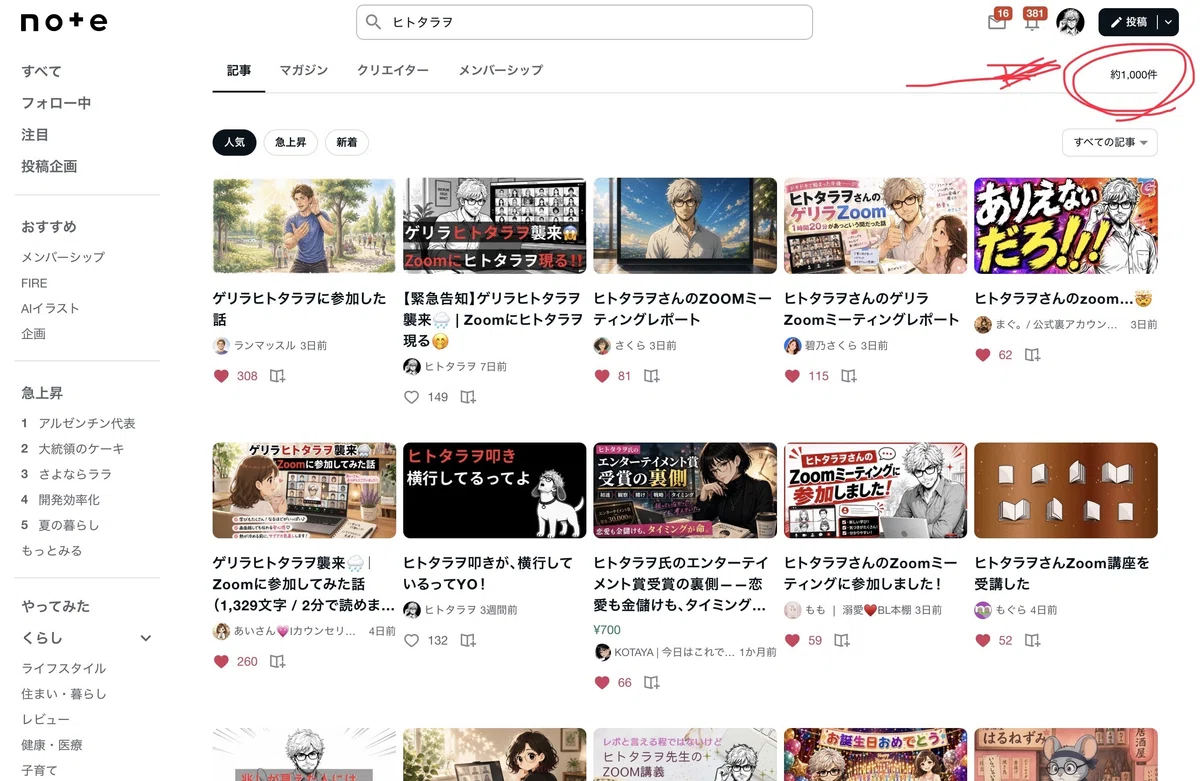Like the ゲリラヒトタラヲに参加した話 article

pyautogui.click(x=222, y=377)
